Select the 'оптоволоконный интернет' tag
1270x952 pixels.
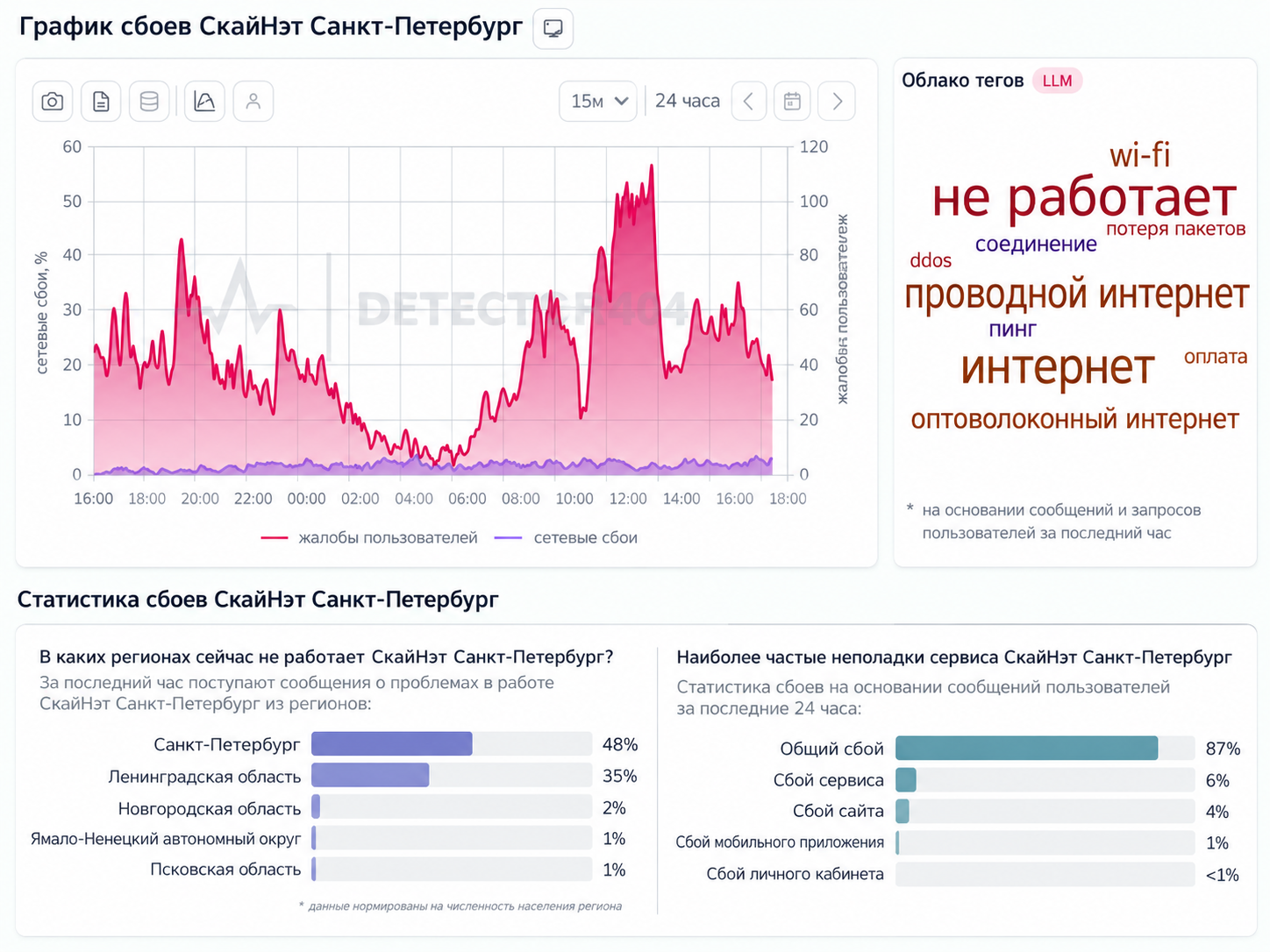(x=1074, y=419)
